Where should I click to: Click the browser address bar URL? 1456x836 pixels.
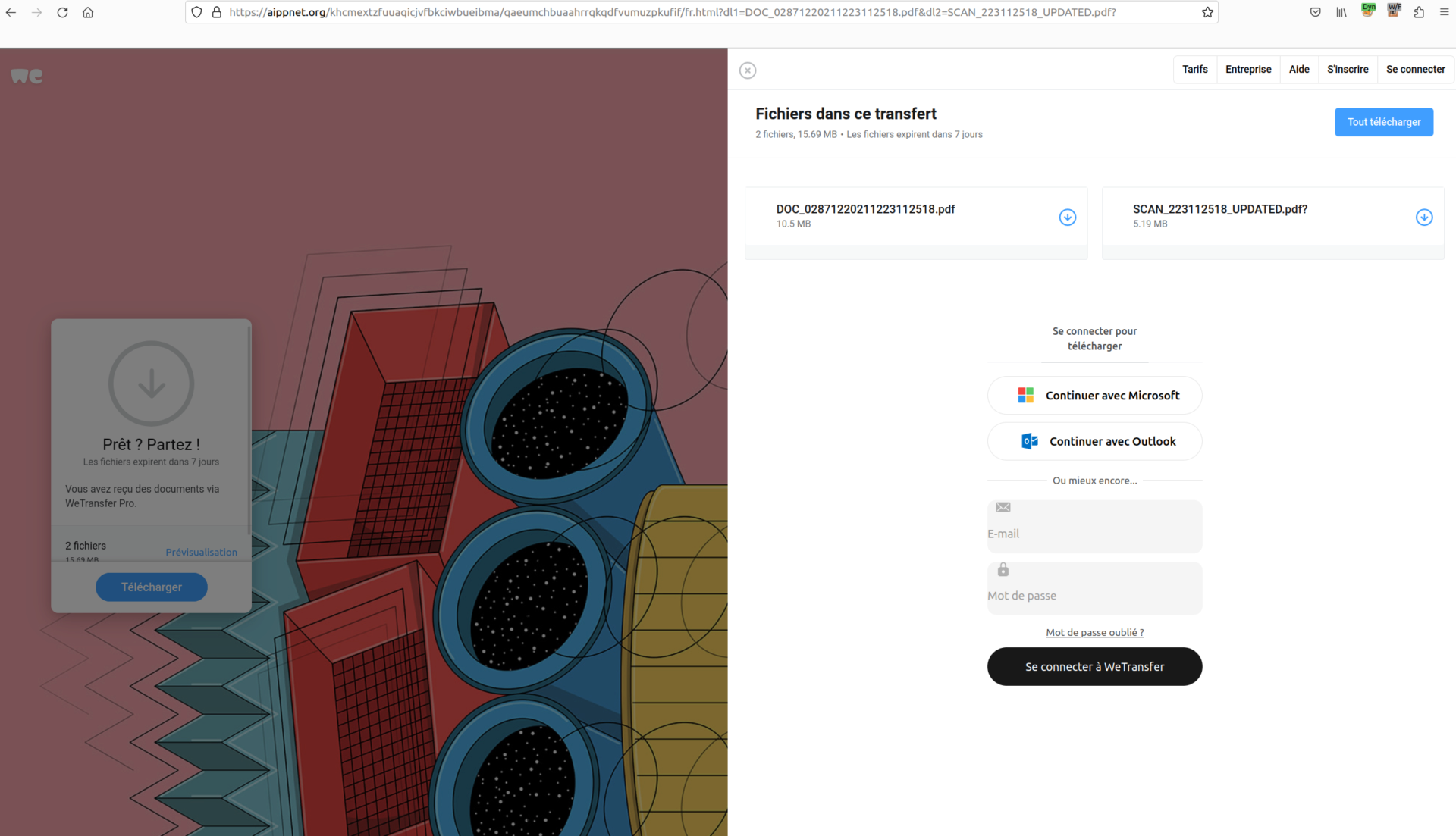click(672, 12)
